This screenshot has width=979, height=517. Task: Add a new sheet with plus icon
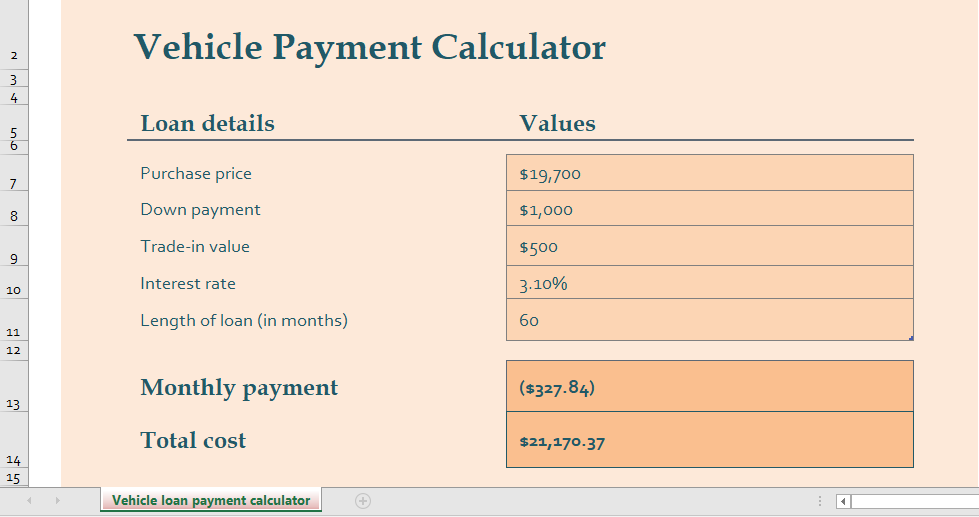[363, 501]
